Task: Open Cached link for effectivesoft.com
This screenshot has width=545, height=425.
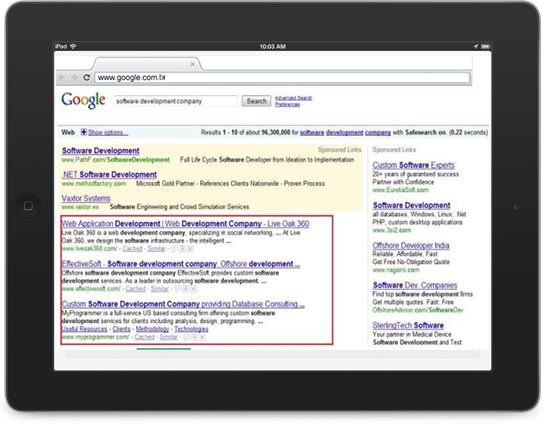Action: (x=135, y=289)
